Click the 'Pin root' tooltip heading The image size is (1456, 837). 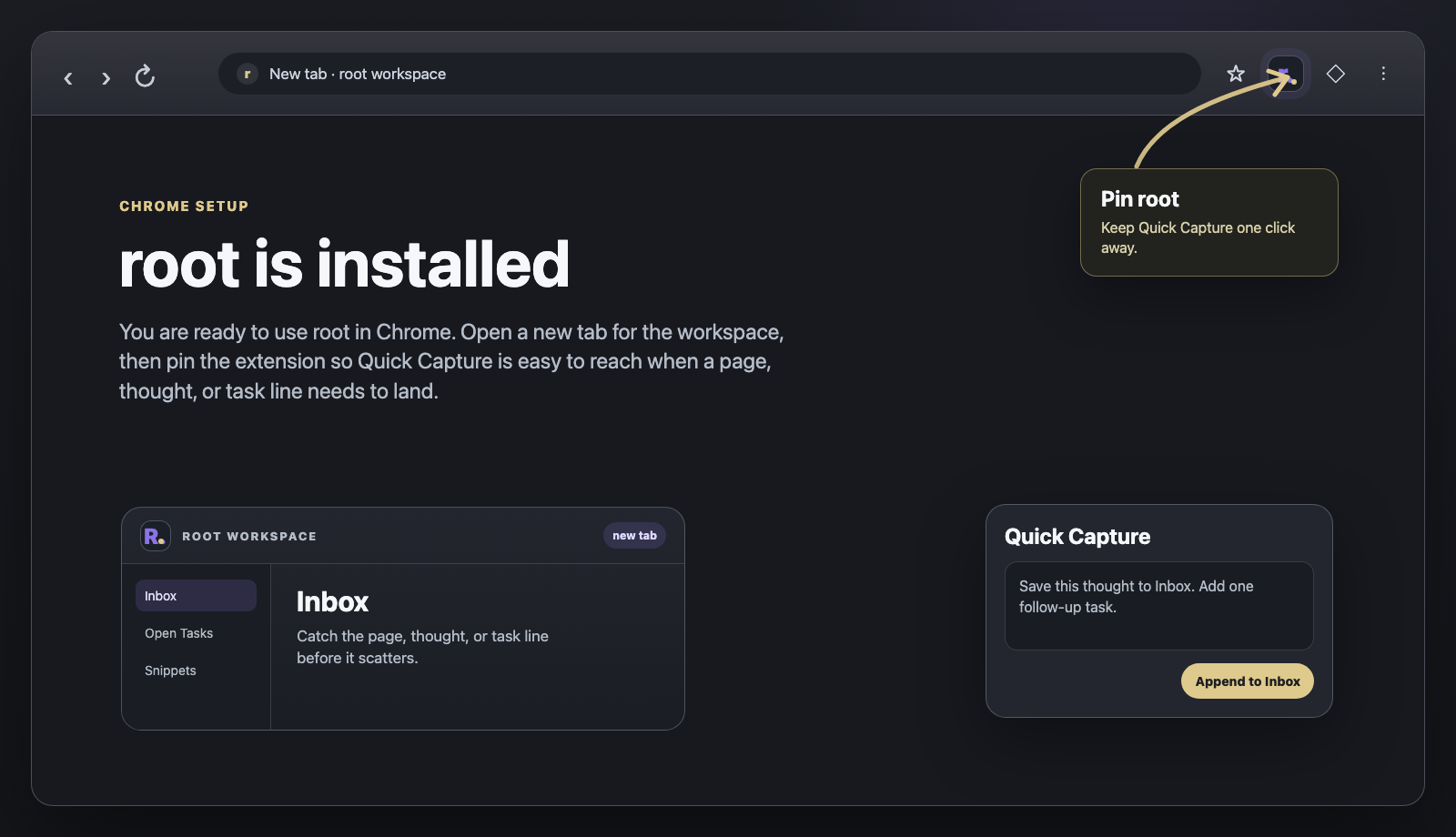[1139, 199]
